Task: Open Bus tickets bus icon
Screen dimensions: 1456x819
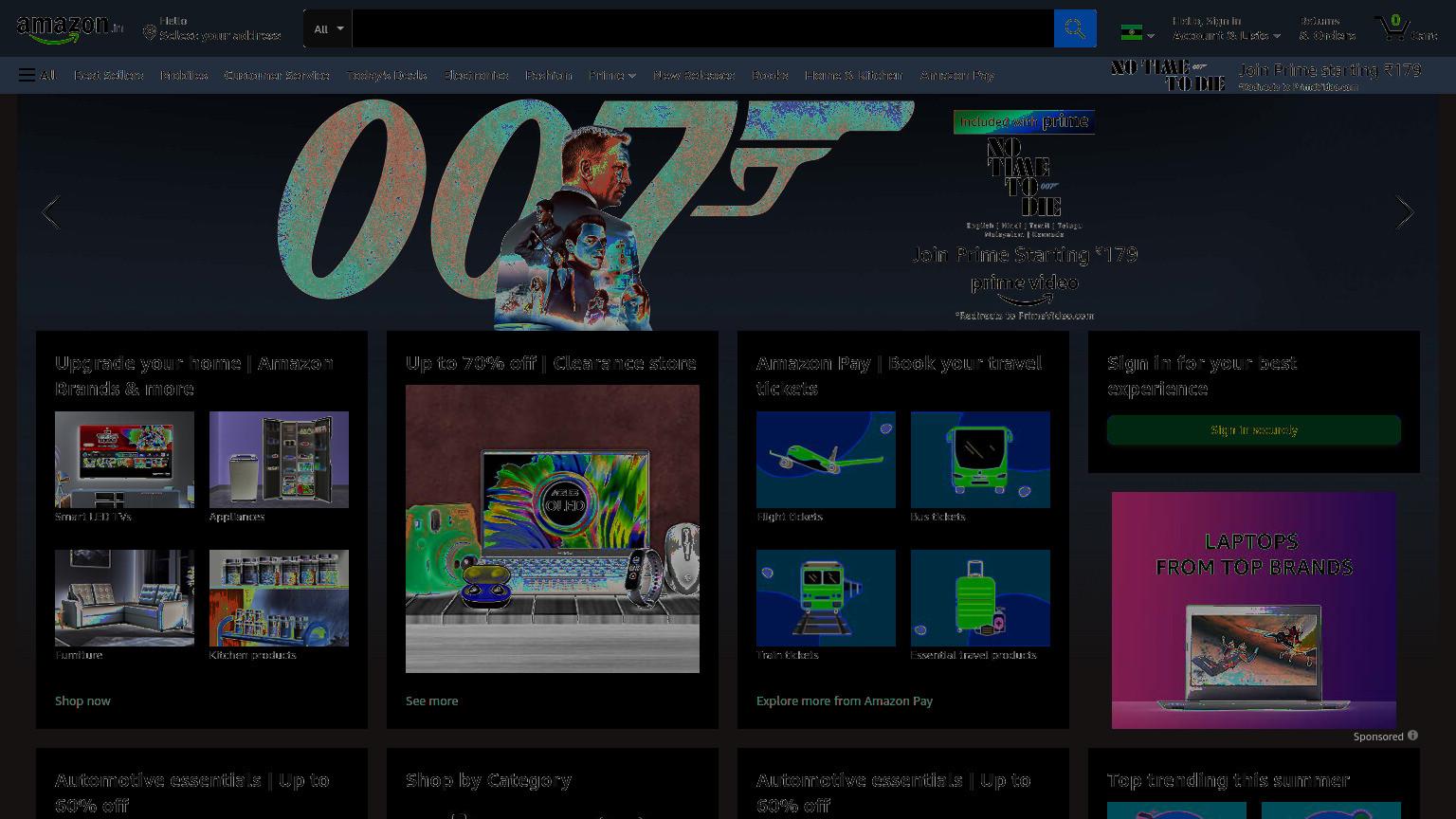Action: [980, 460]
